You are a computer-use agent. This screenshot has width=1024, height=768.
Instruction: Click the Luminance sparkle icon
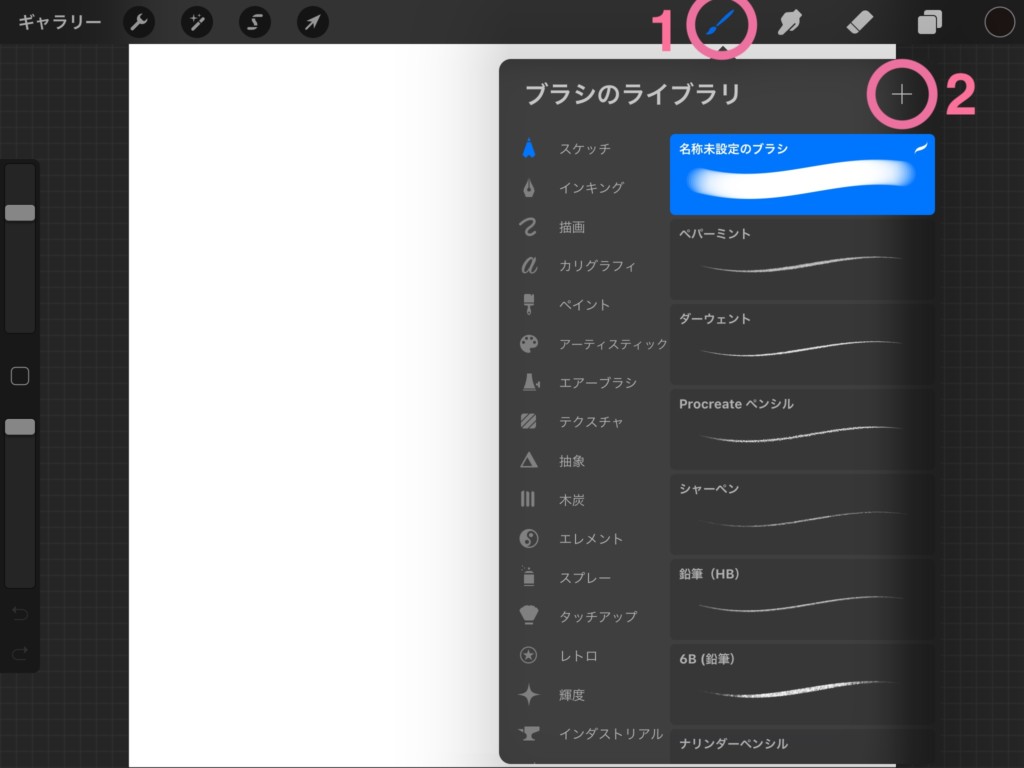coord(529,694)
